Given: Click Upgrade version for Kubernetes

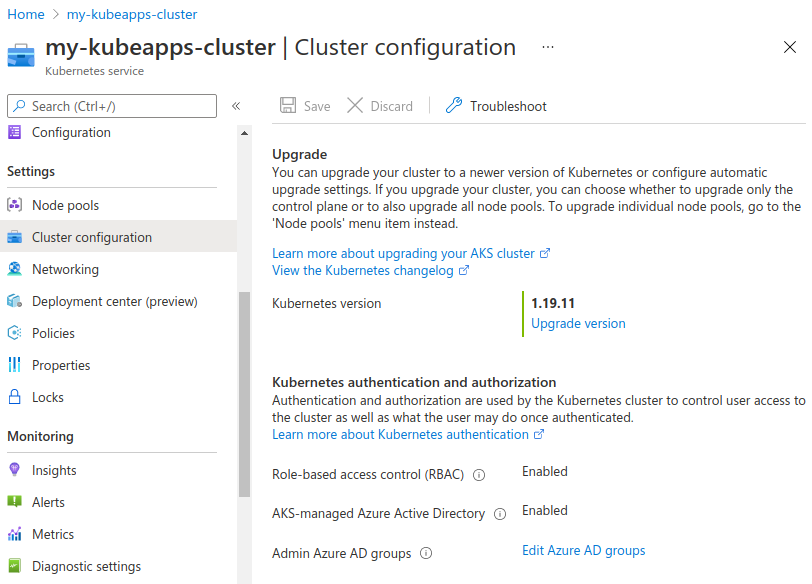Looking at the screenshot, I should [x=578, y=323].
